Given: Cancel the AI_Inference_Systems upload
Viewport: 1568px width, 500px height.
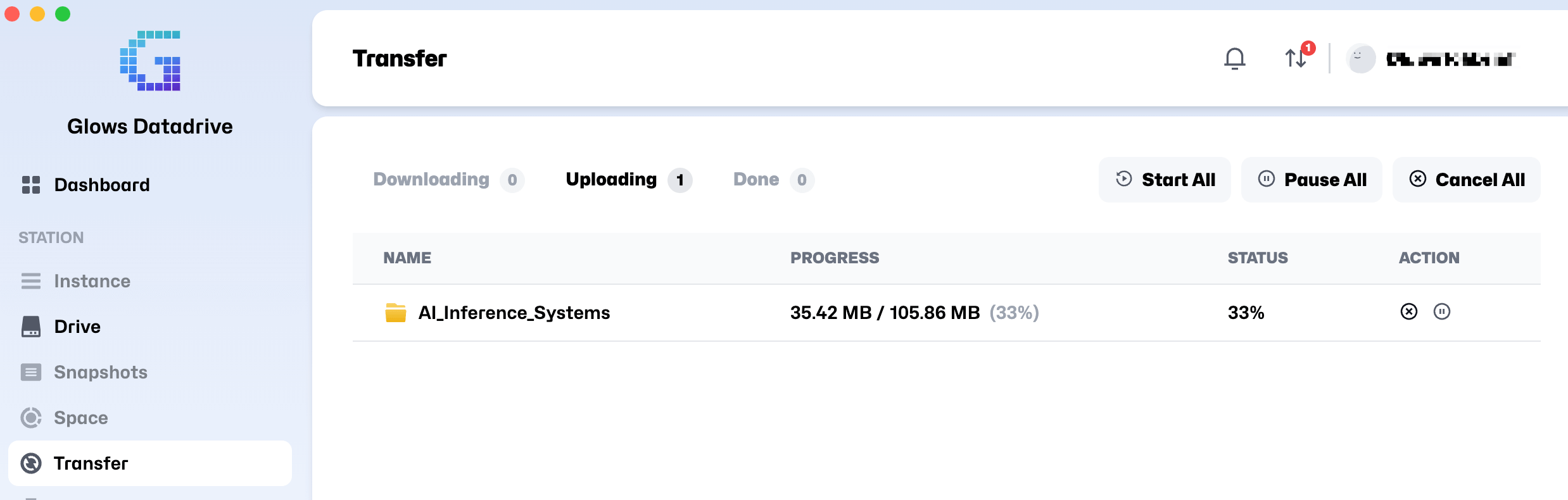Looking at the screenshot, I should (x=1408, y=311).
